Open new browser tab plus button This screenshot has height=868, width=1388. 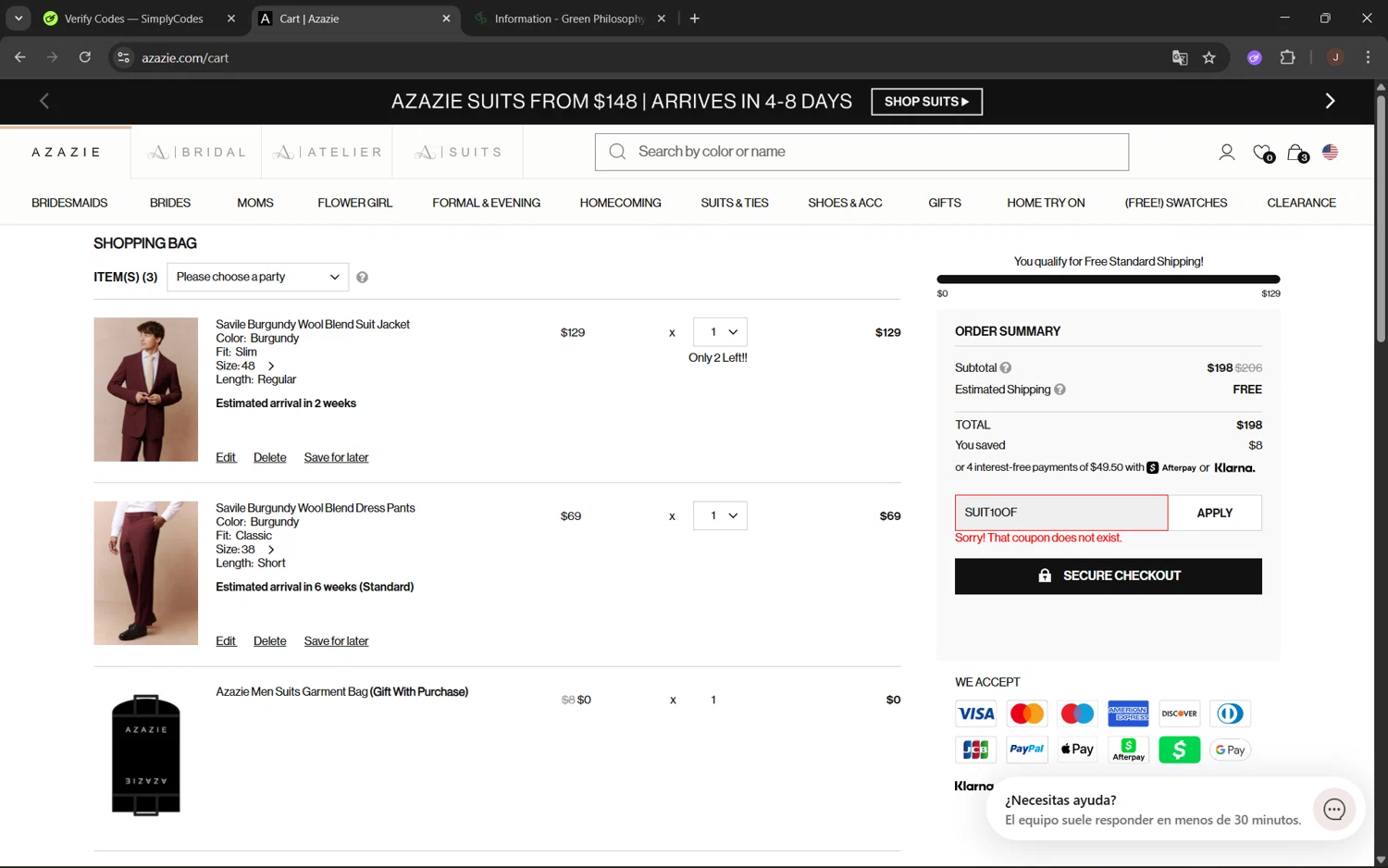pyautogui.click(x=695, y=19)
